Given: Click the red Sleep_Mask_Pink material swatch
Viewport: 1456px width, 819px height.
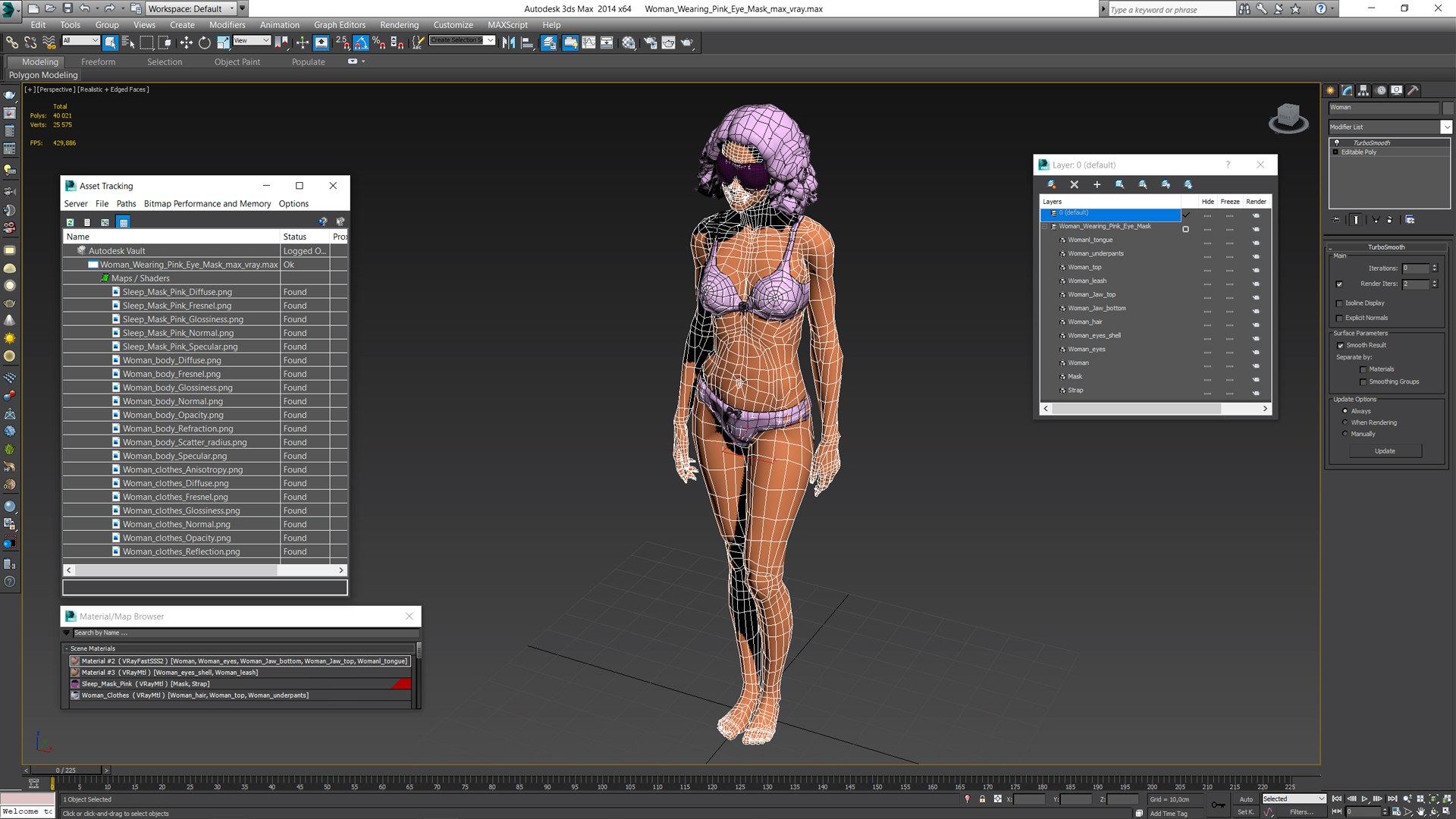Looking at the screenshot, I should tap(402, 684).
